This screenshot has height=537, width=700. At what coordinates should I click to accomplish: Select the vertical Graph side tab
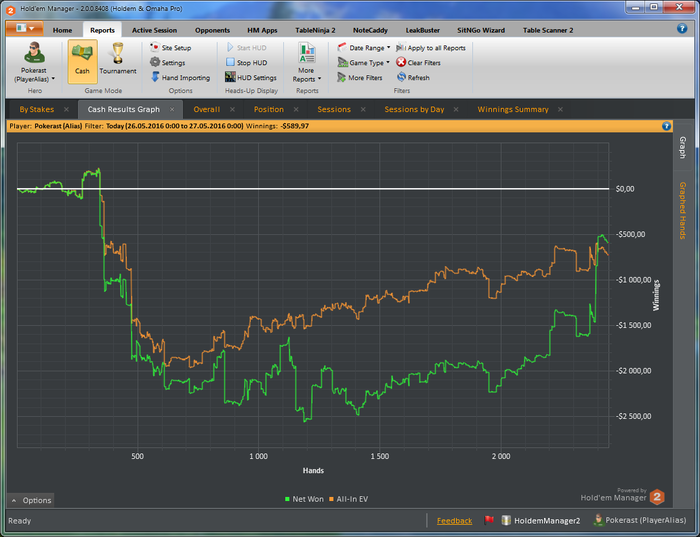coord(682,147)
